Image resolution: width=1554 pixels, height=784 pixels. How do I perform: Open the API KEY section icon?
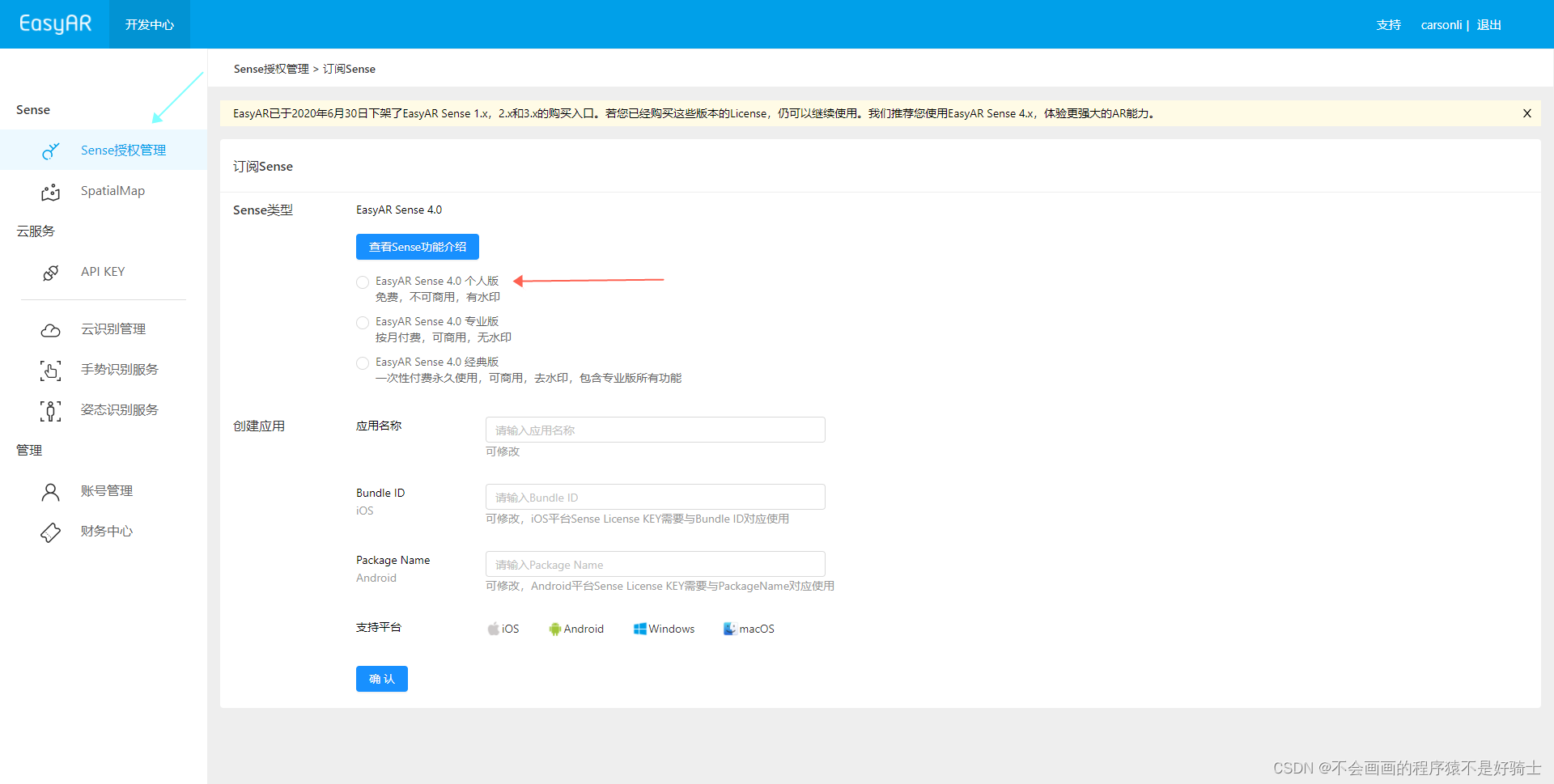(50, 272)
